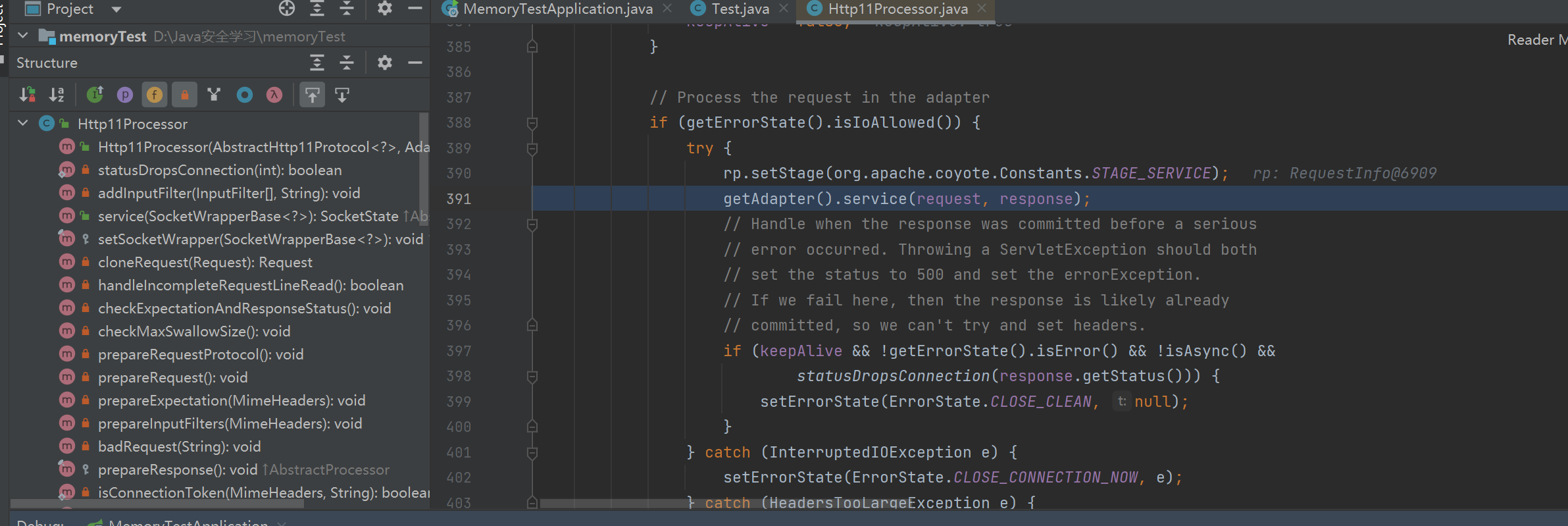Select the Http11Processor.java tab
Image resolution: width=1568 pixels, height=526 pixels.
click(x=898, y=9)
